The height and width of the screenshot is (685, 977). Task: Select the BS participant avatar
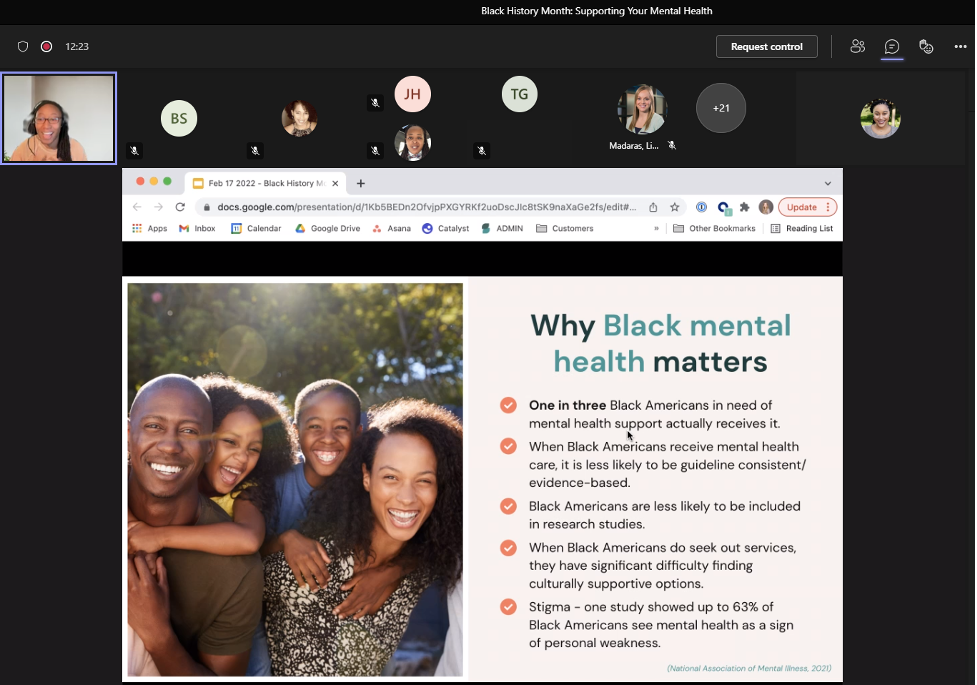[179, 119]
